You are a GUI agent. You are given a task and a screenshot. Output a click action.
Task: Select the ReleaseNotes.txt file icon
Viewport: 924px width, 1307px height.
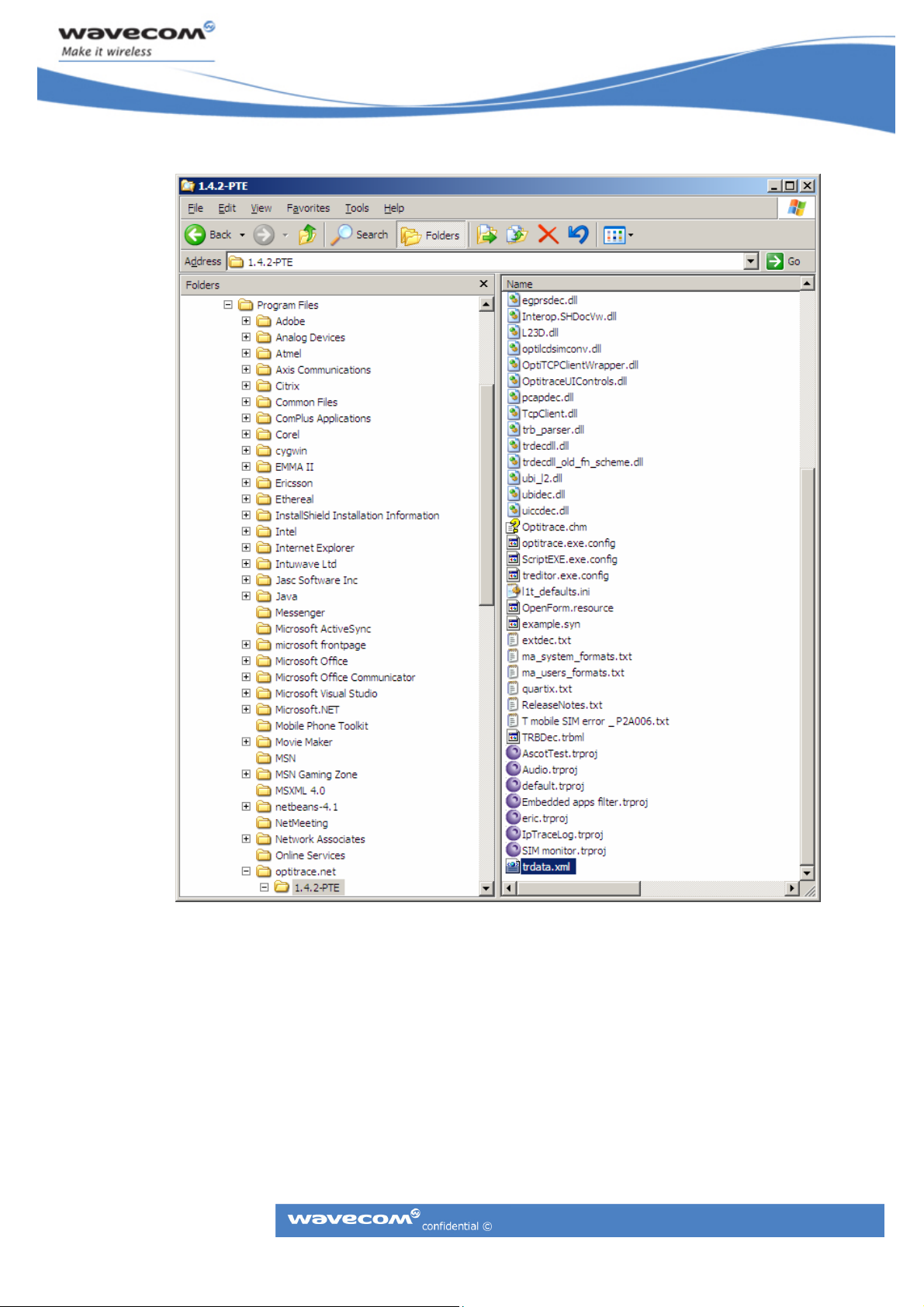point(513,704)
